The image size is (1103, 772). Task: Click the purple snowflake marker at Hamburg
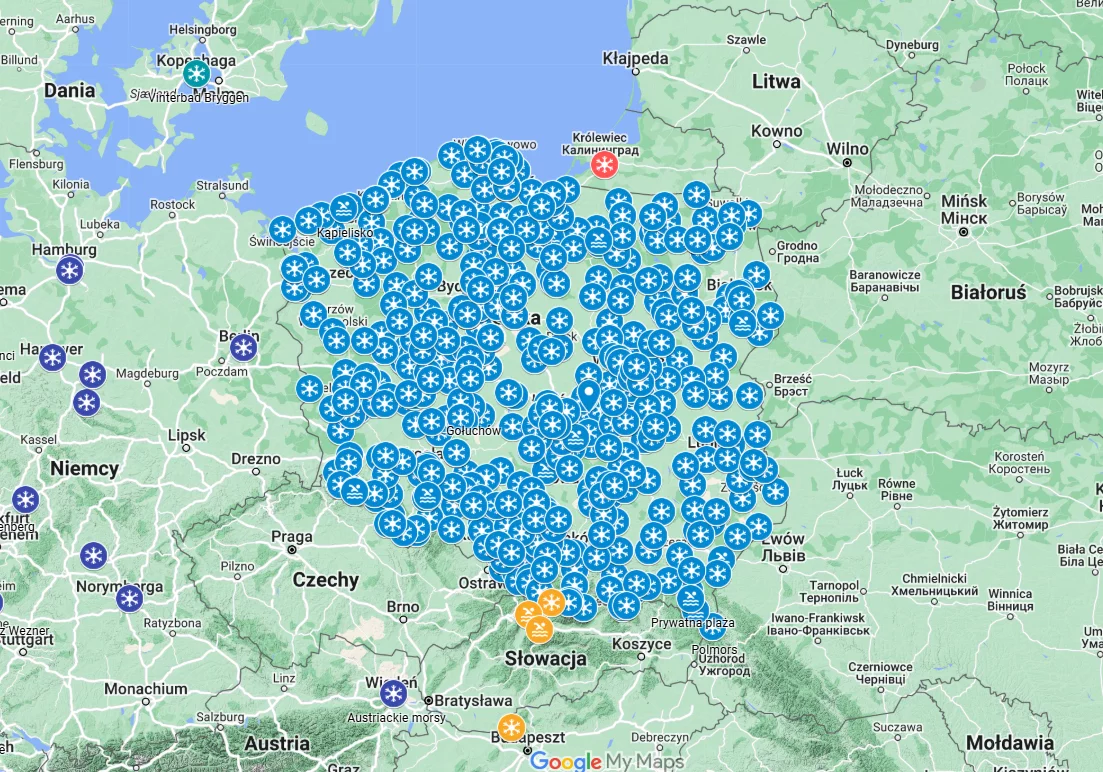click(70, 270)
